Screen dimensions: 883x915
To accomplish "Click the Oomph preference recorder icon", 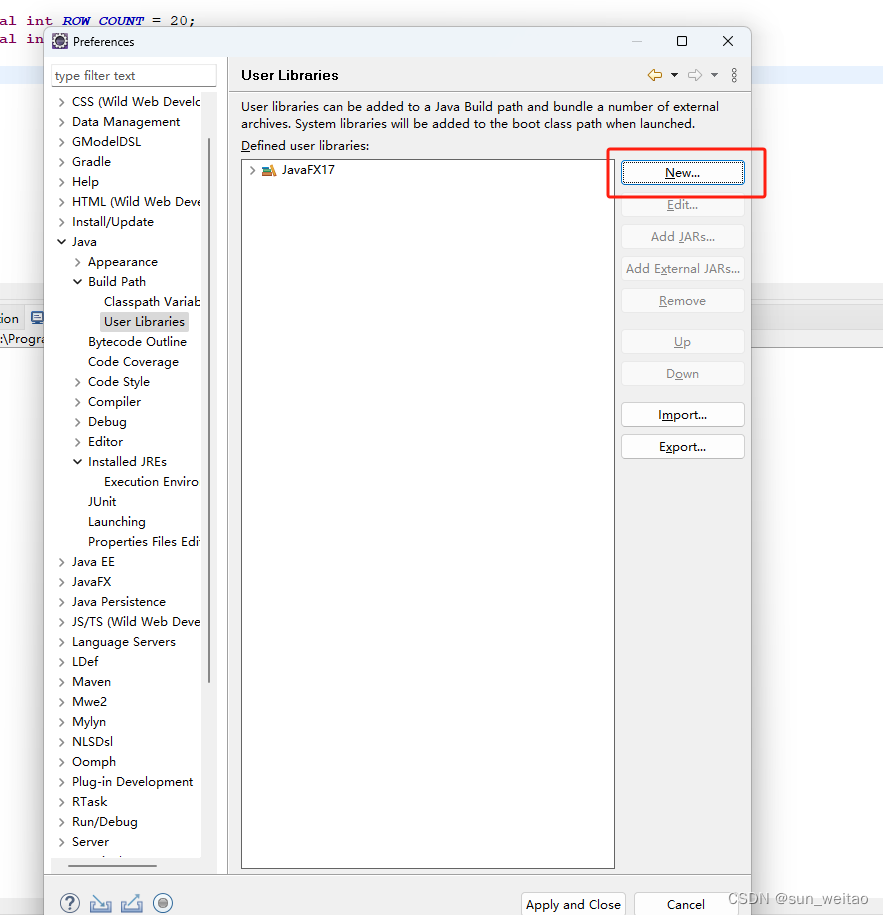I will click(x=163, y=903).
